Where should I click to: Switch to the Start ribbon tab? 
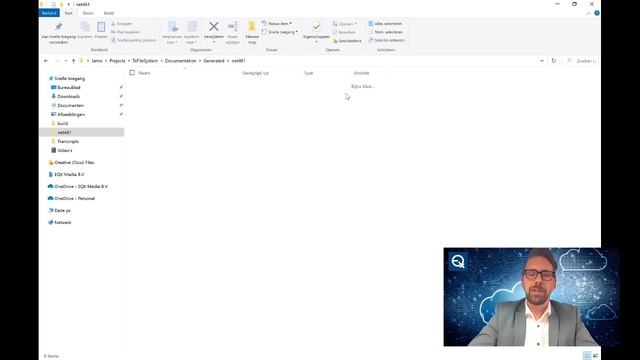pyautogui.click(x=69, y=13)
